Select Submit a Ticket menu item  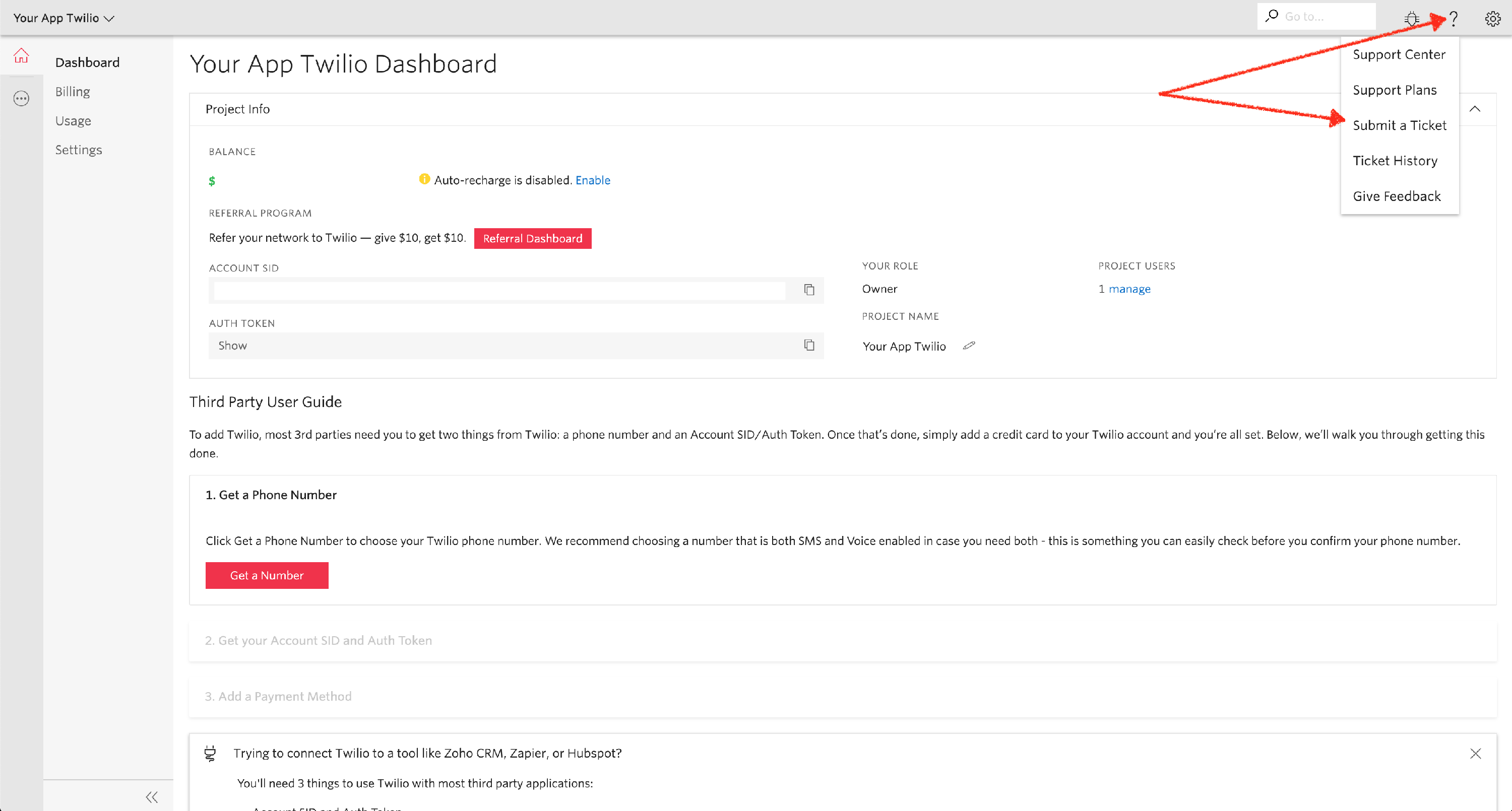point(1399,125)
